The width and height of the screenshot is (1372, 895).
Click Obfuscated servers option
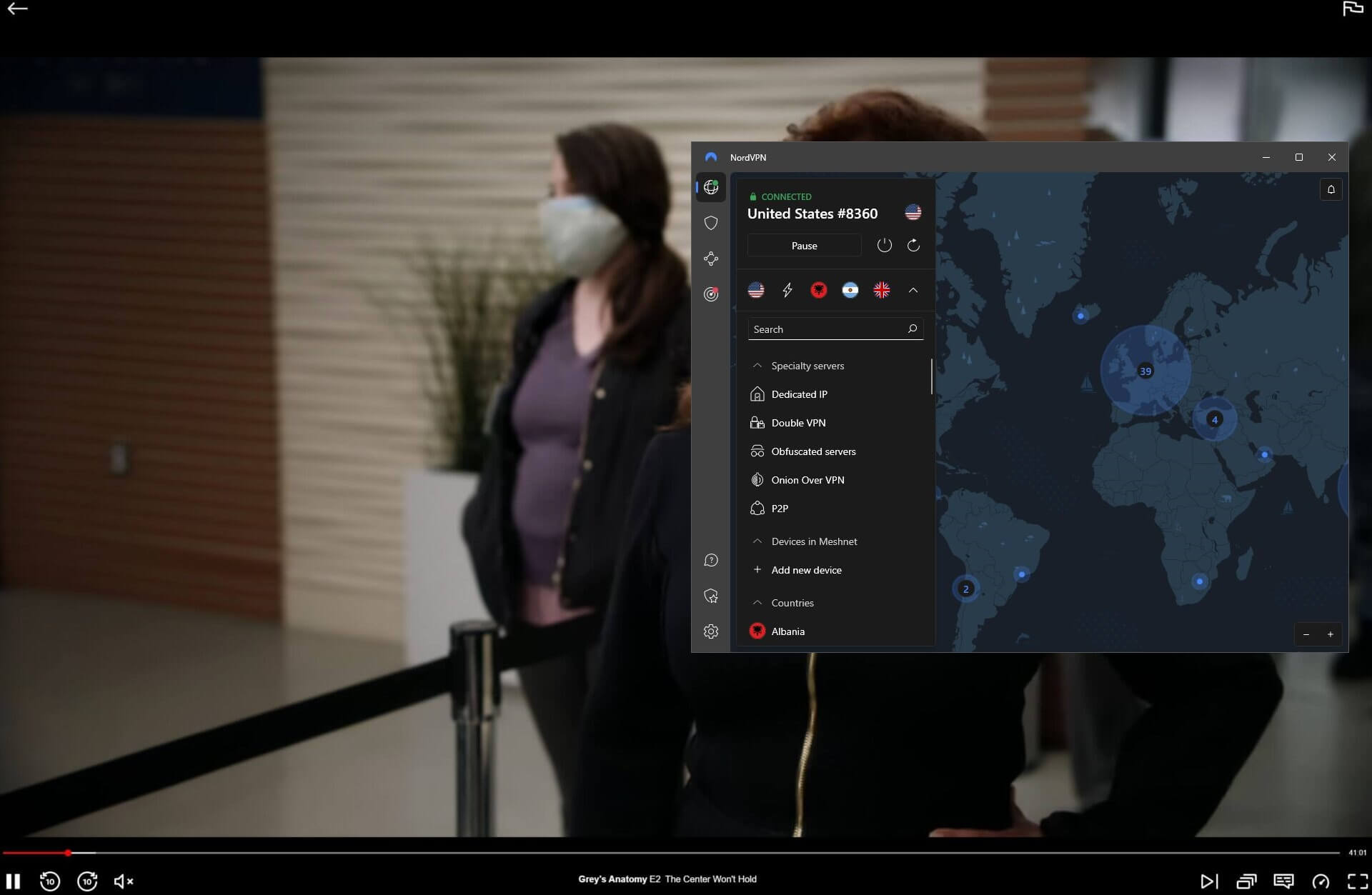(x=813, y=450)
